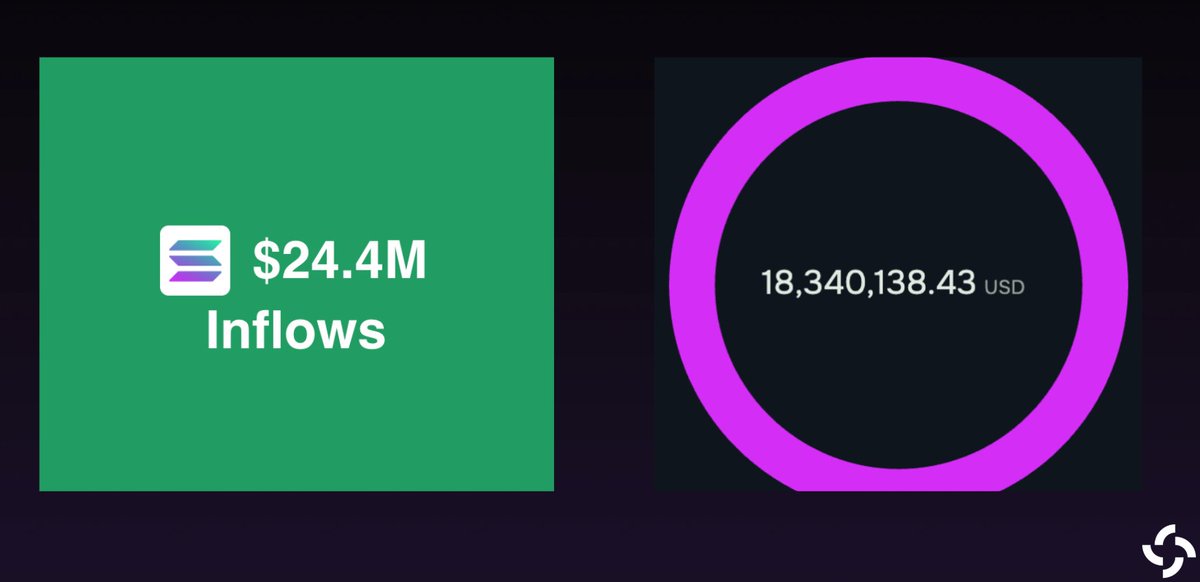Viewport: 1200px width, 582px height.
Task: Click the left side of magenta ring
Action: click(x=692, y=284)
